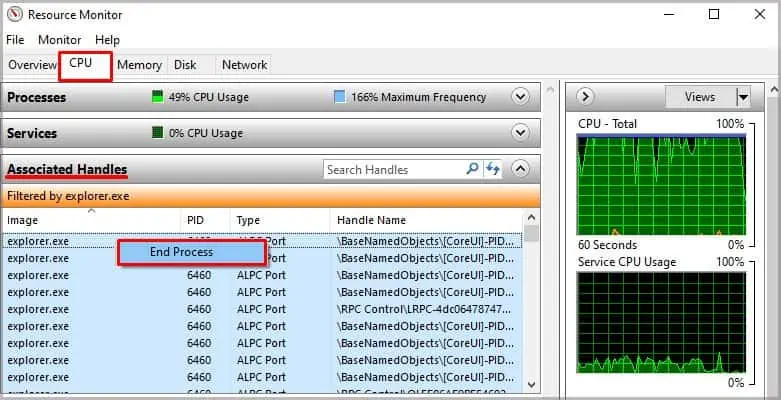Viewport: 781px width, 400px height.
Task: Click the Service CPU Usage graph
Action: [661, 322]
